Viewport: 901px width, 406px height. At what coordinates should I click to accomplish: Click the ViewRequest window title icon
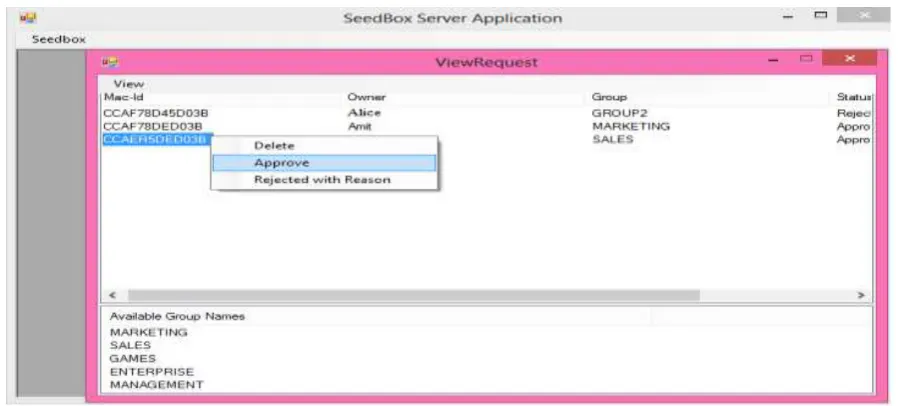pyautogui.click(x=110, y=61)
